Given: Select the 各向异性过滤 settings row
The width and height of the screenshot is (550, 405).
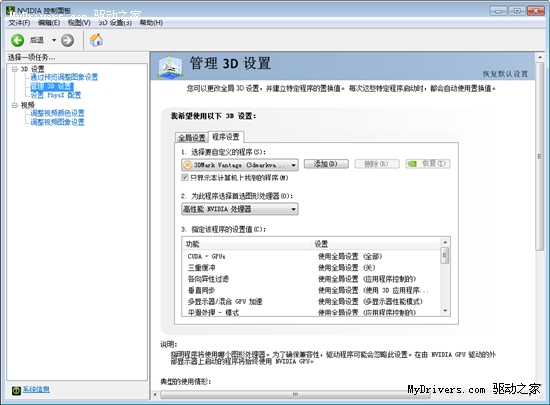Looking at the screenshot, I should pyautogui.click(x=311, y=279).
